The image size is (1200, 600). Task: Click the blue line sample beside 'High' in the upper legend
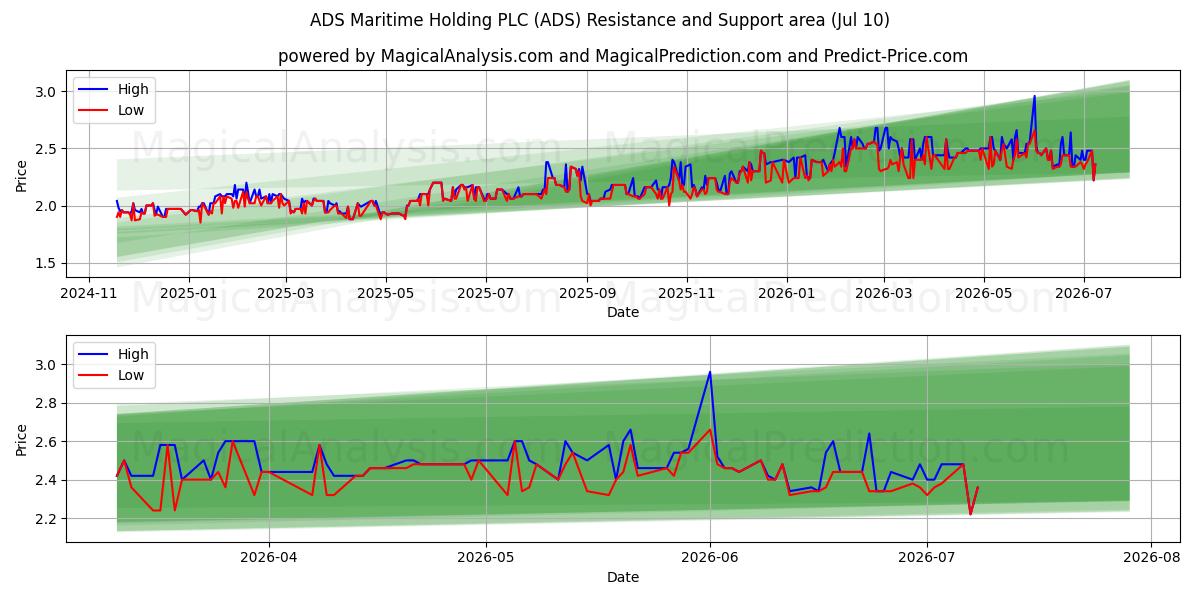tap(94, 90)
